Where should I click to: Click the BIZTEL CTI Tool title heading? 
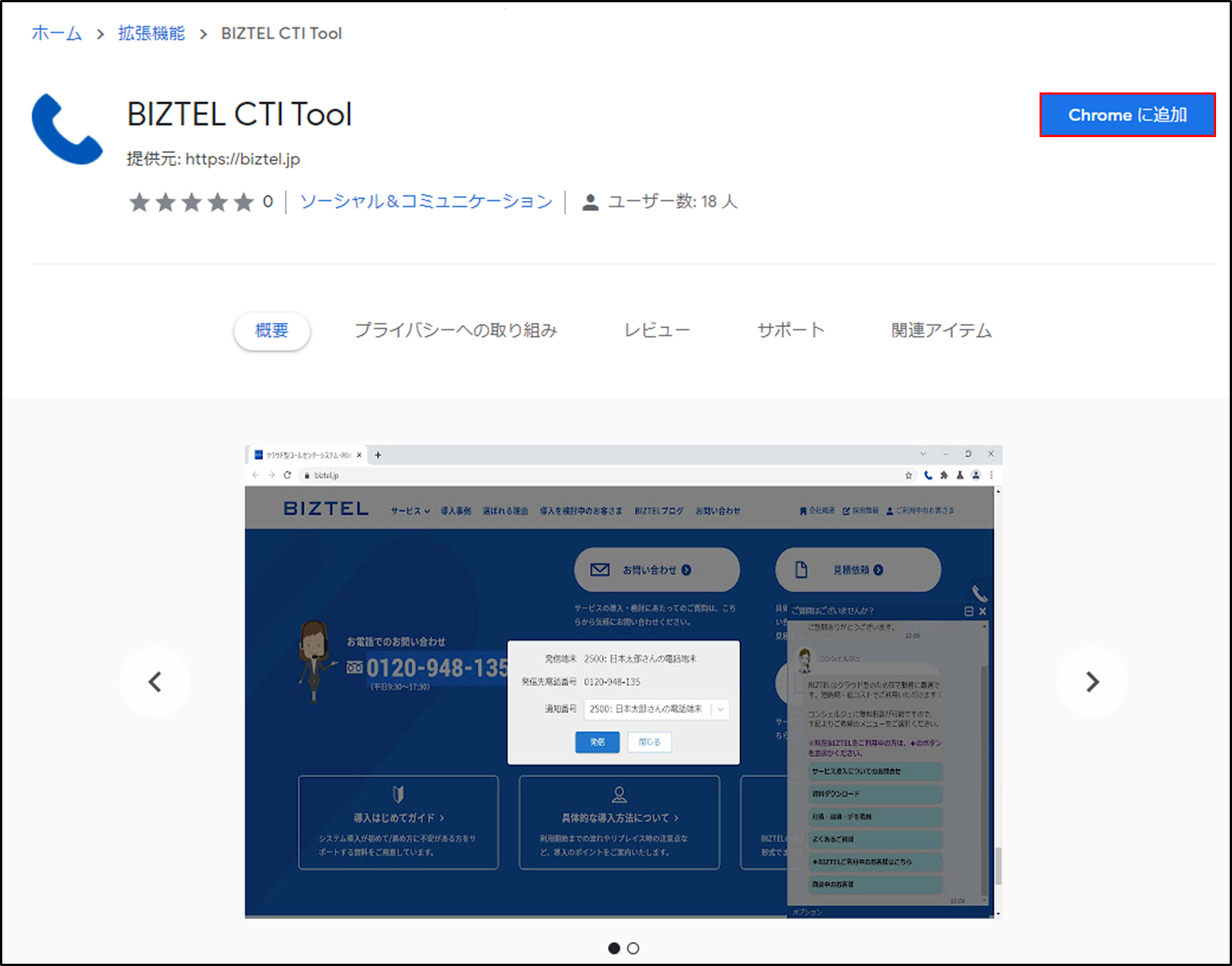pyautogui.click(x=239, y=114)
